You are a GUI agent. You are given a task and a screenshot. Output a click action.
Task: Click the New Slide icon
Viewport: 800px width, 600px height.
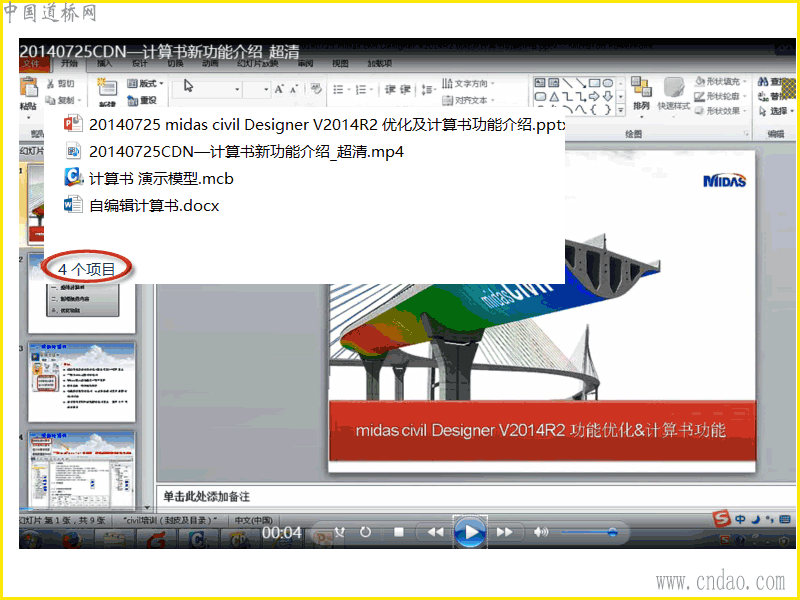[107, 87]
